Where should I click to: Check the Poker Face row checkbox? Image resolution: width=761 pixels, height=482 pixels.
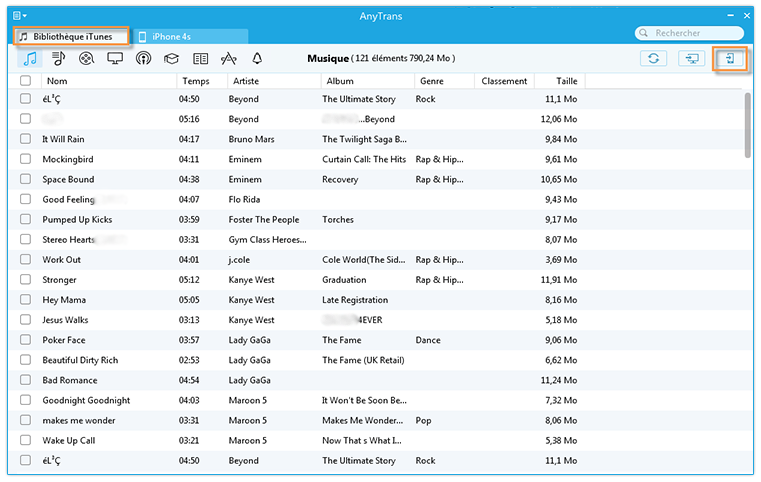[x=26, y=340]
